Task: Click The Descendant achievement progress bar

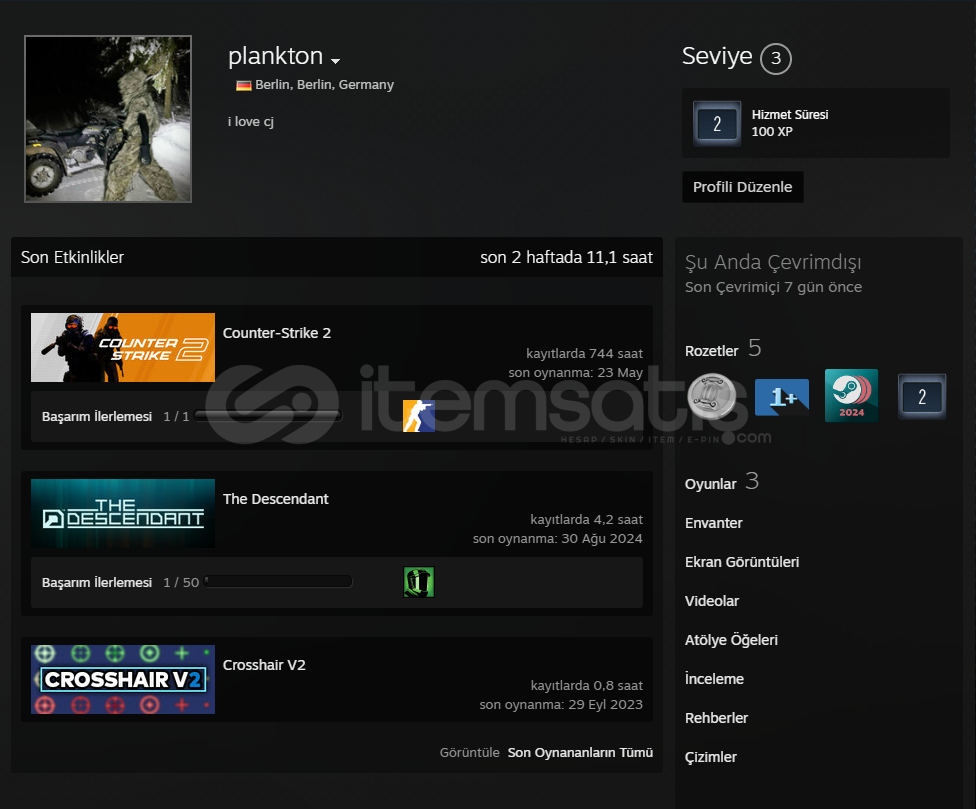Action: tap(278, 582)
